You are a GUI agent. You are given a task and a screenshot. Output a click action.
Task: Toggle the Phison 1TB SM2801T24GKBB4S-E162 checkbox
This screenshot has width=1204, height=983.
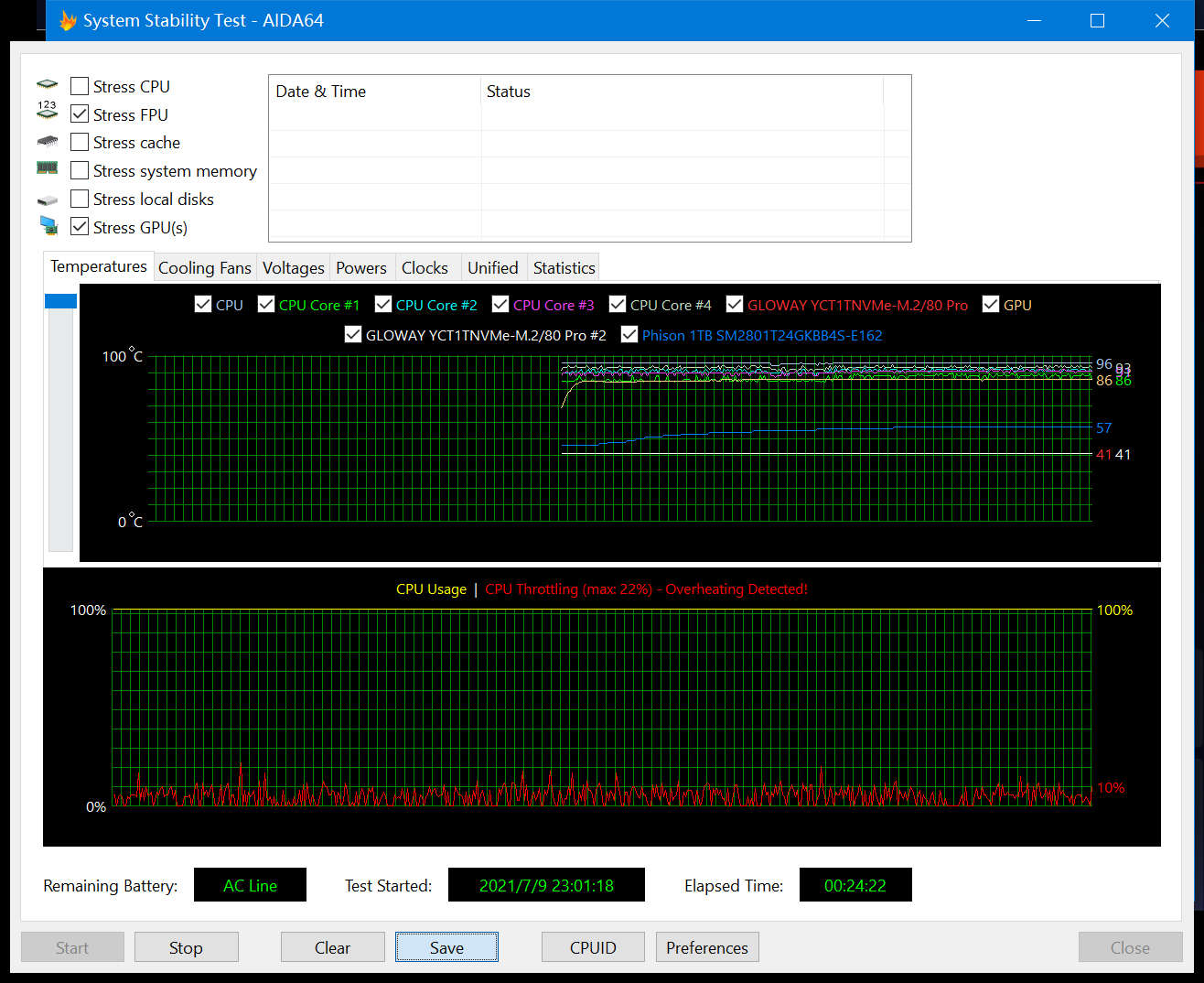pos(629,335)
